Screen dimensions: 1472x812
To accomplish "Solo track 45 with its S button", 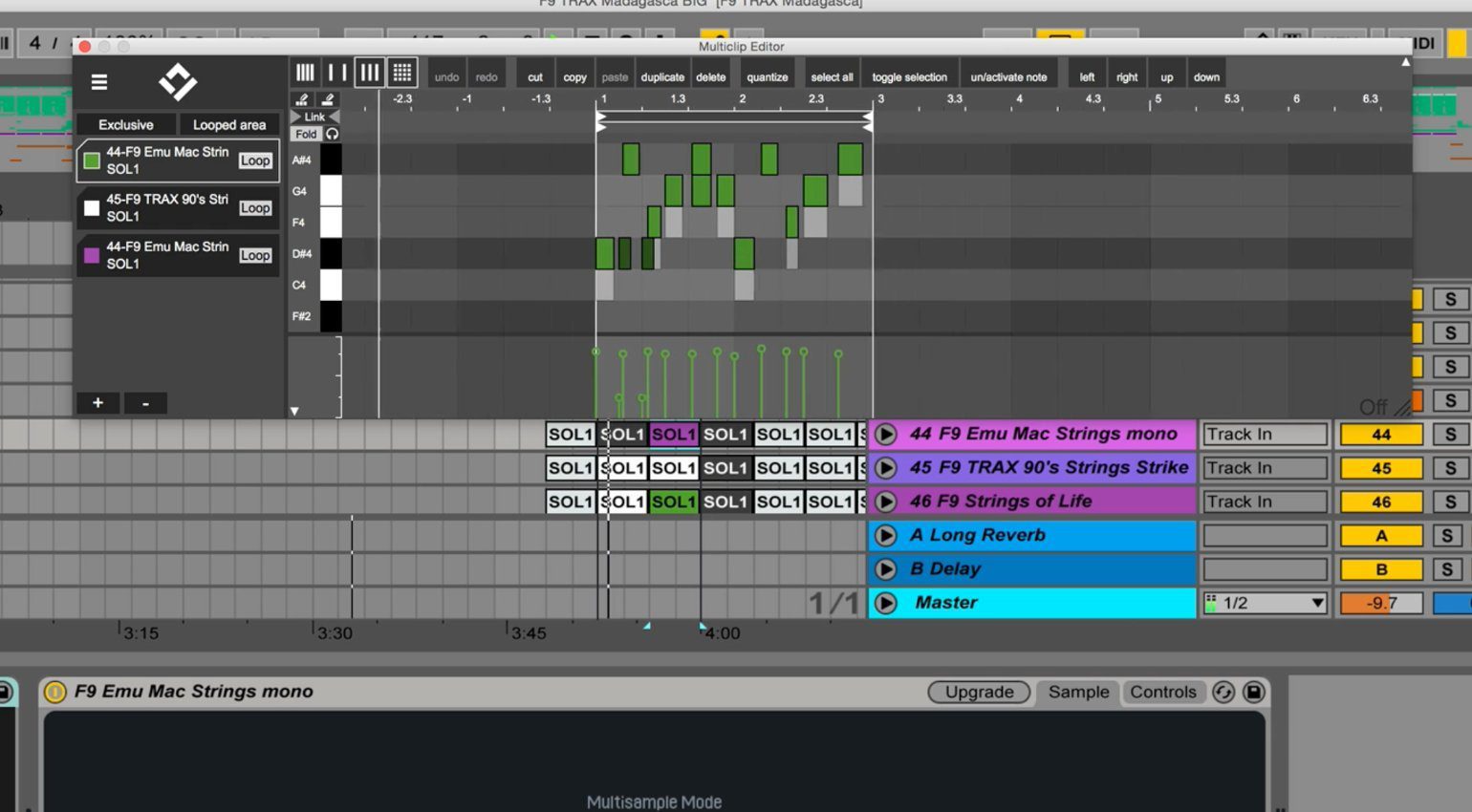I will point(1451,468).
